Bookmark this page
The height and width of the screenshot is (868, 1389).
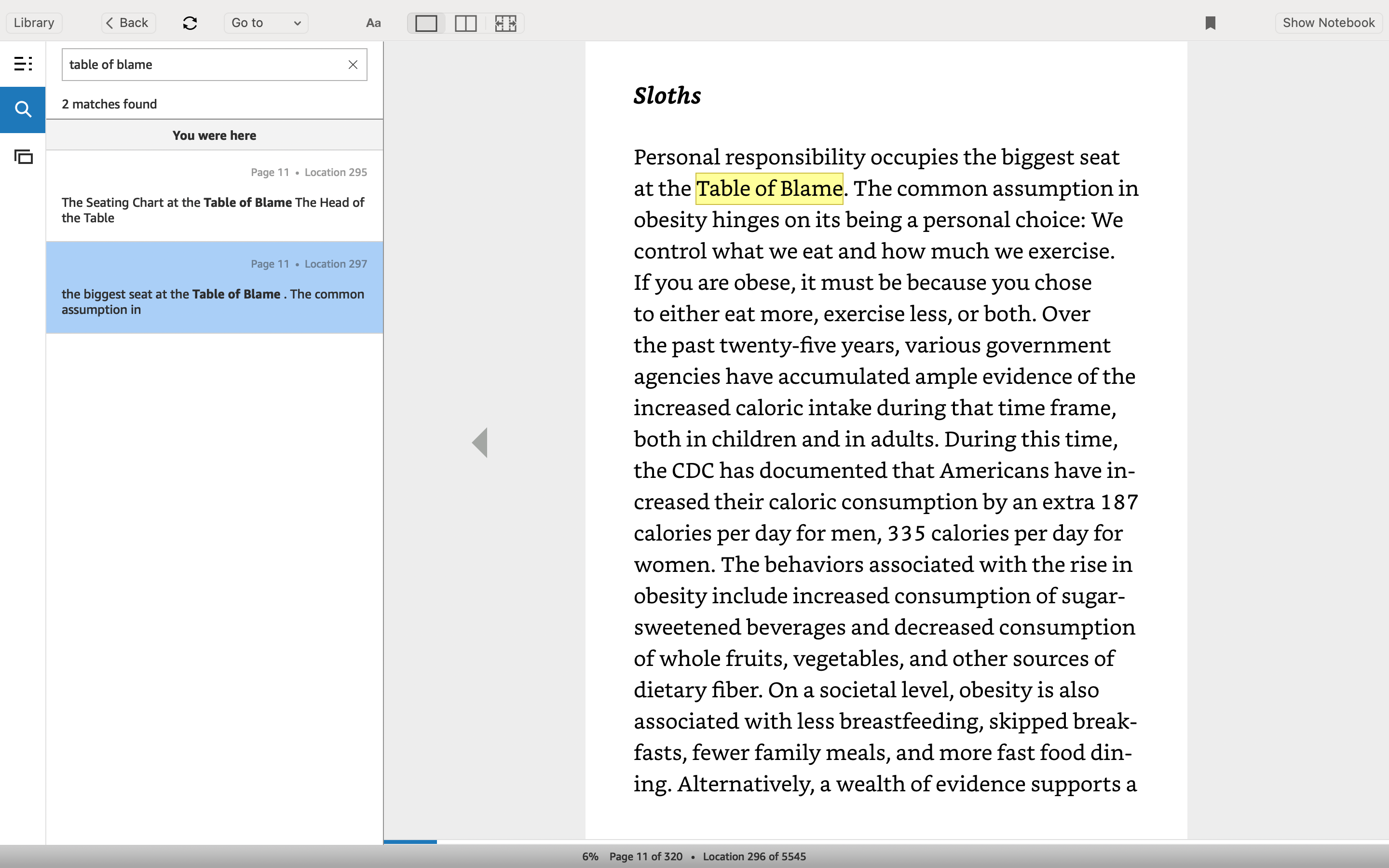1210,23
